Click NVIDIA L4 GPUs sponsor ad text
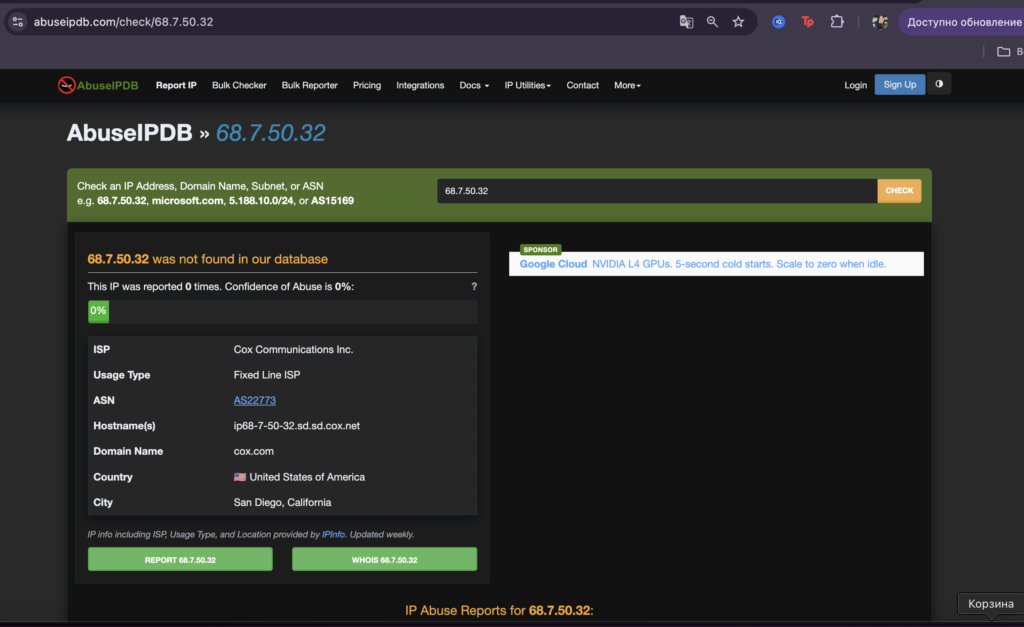Image resolution: width=1024 pixels, height=627 pixels. (739, 264)
